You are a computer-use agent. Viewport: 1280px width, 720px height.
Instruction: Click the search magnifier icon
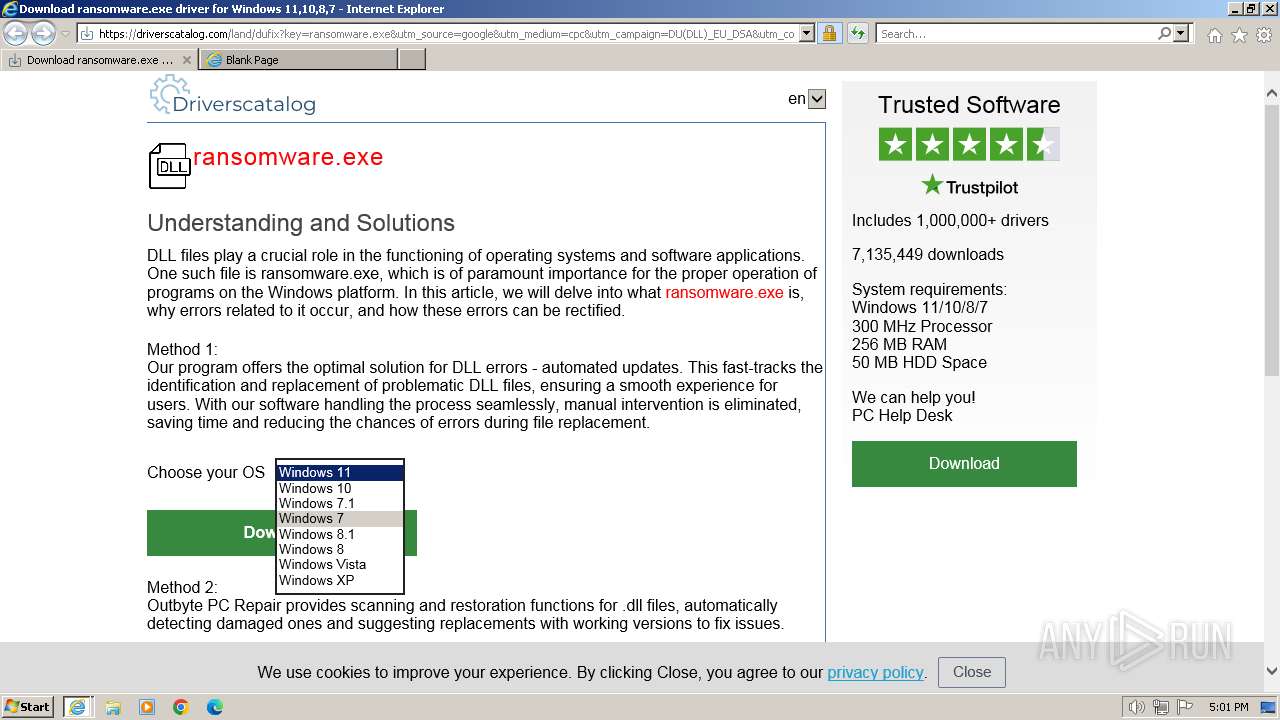(x=1164, y=34)
